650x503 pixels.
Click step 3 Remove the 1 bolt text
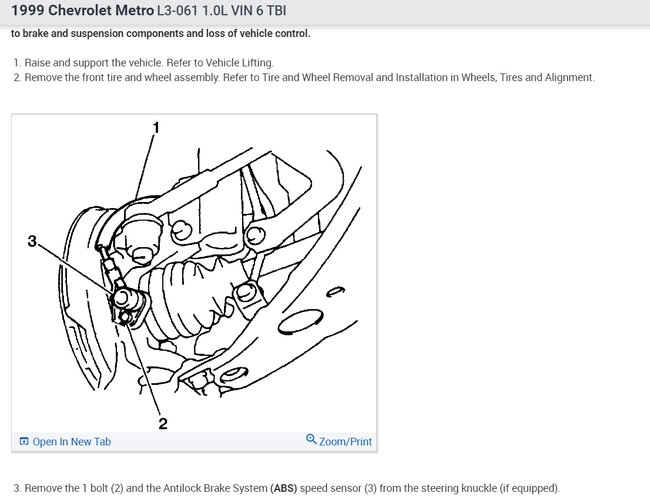coord(286,488)
